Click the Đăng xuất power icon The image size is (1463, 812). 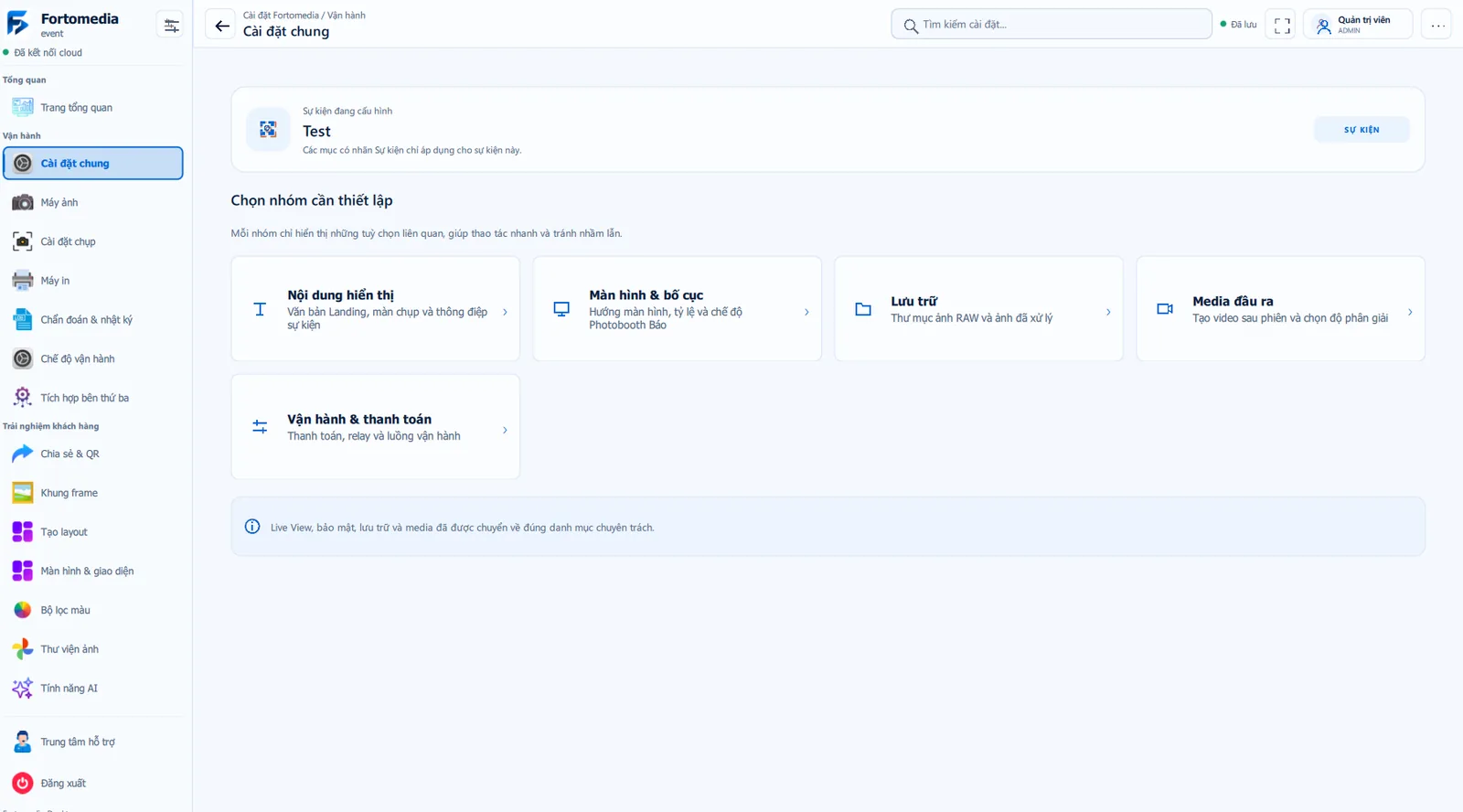click(23, 784)
